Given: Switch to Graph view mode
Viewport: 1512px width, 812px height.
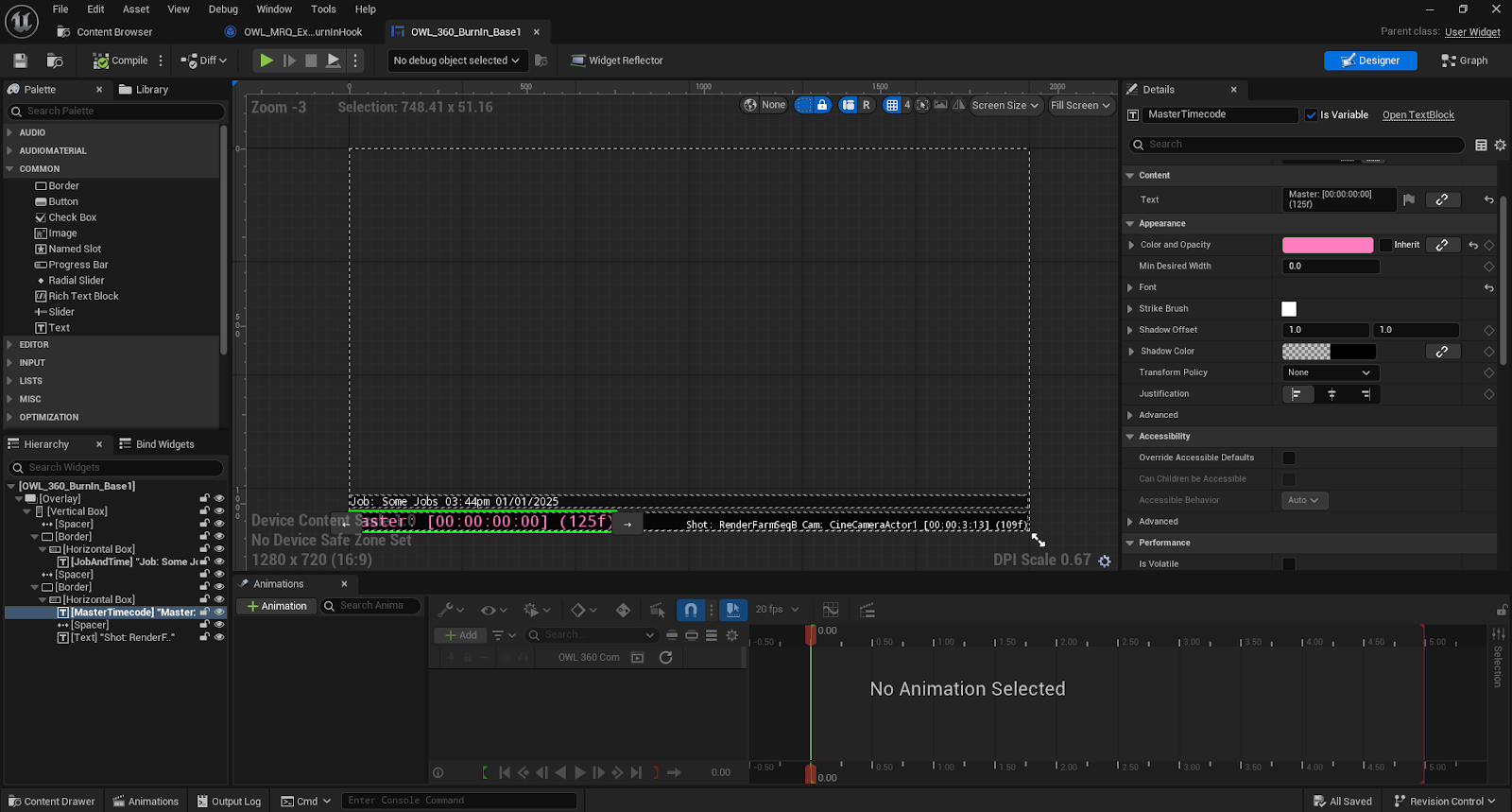Looking at the screenshot, I should click(1464, 60).
